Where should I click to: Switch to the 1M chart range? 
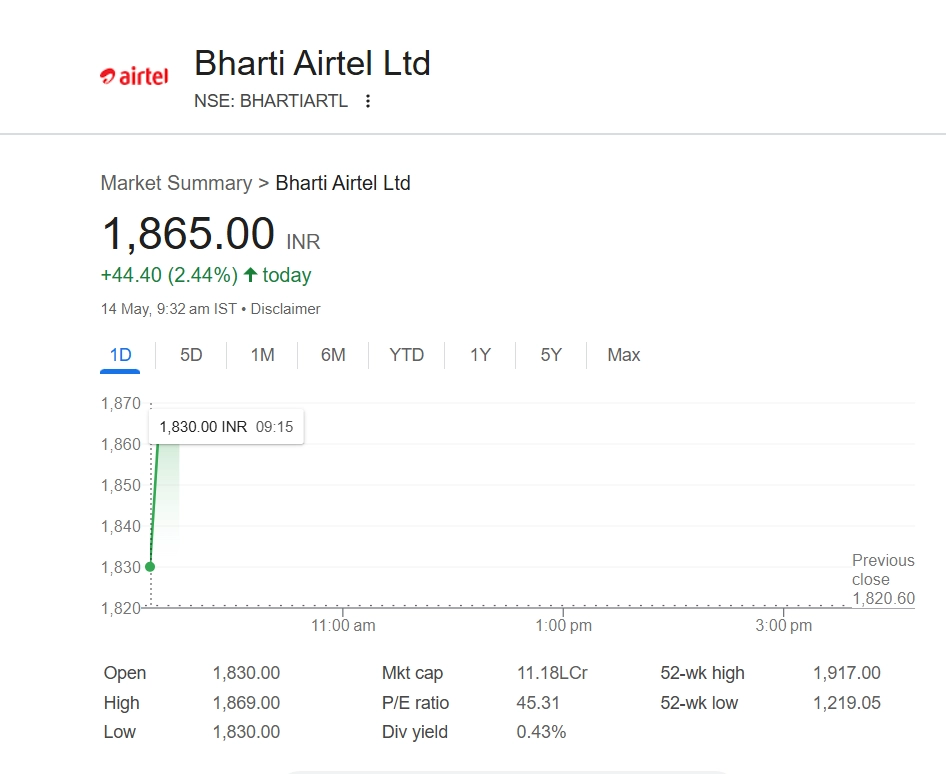pos(262,355)
